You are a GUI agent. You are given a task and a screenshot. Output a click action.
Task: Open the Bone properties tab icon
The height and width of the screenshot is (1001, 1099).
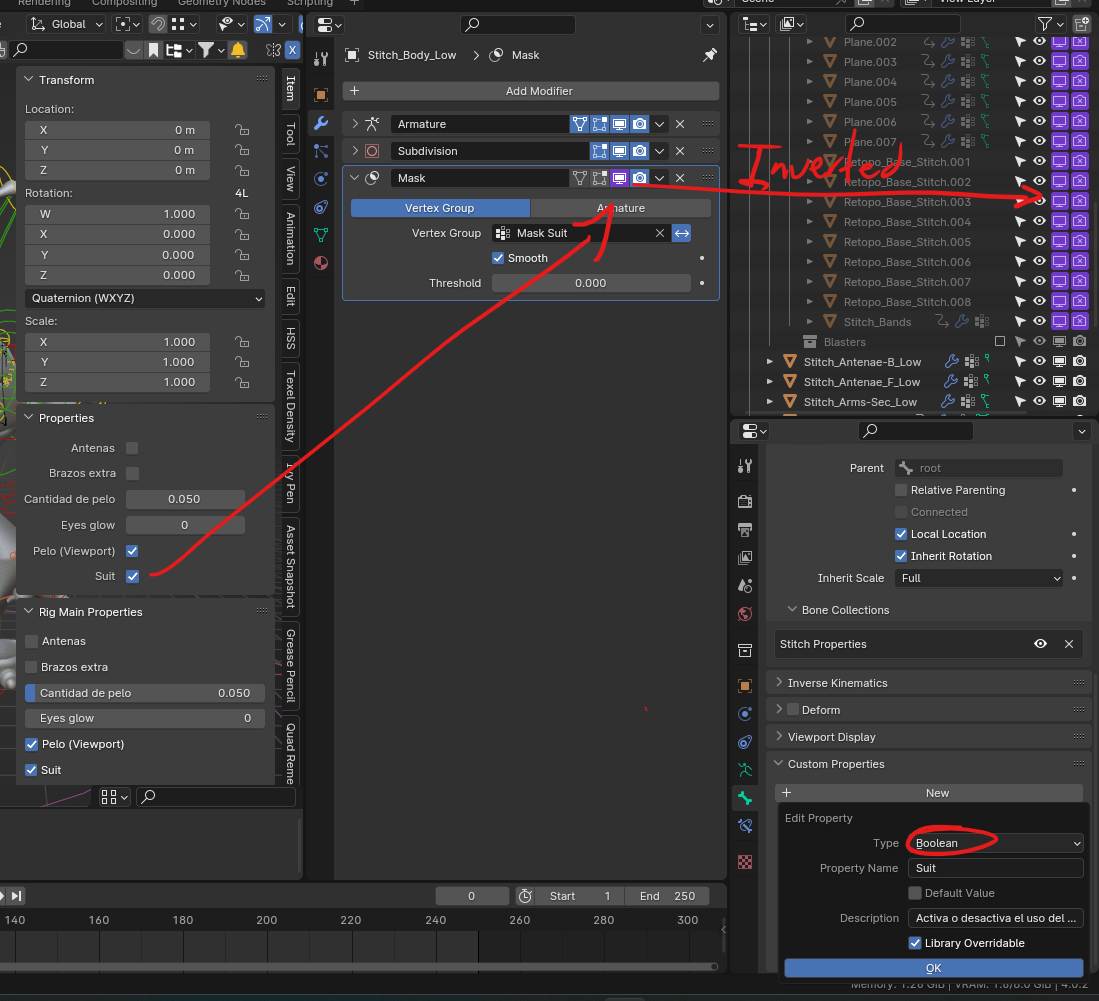pyautogui.click(x=745, y=798)
